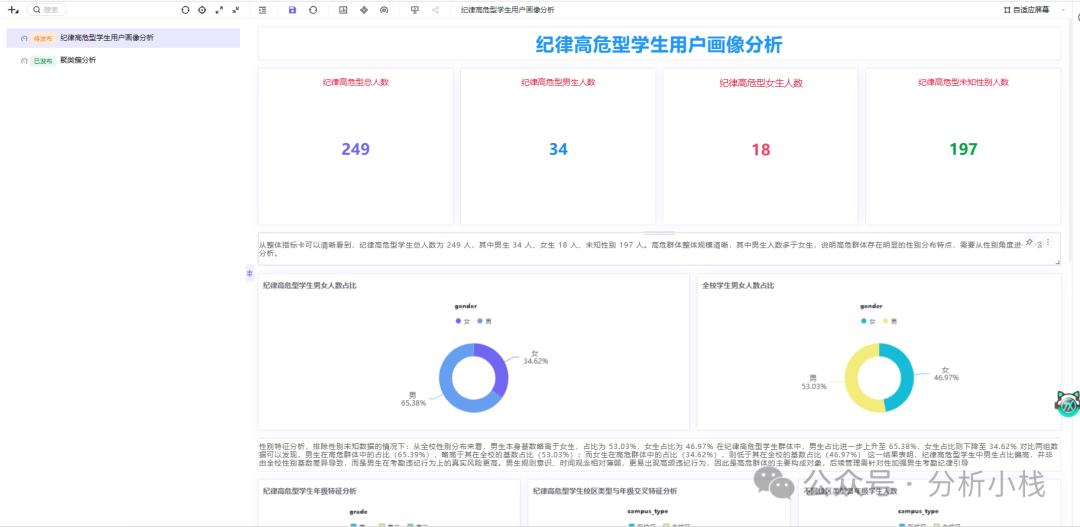Open the three-dot menu on text block
This screenshot has width=1080, height=527.
(x=1048, y=242)
